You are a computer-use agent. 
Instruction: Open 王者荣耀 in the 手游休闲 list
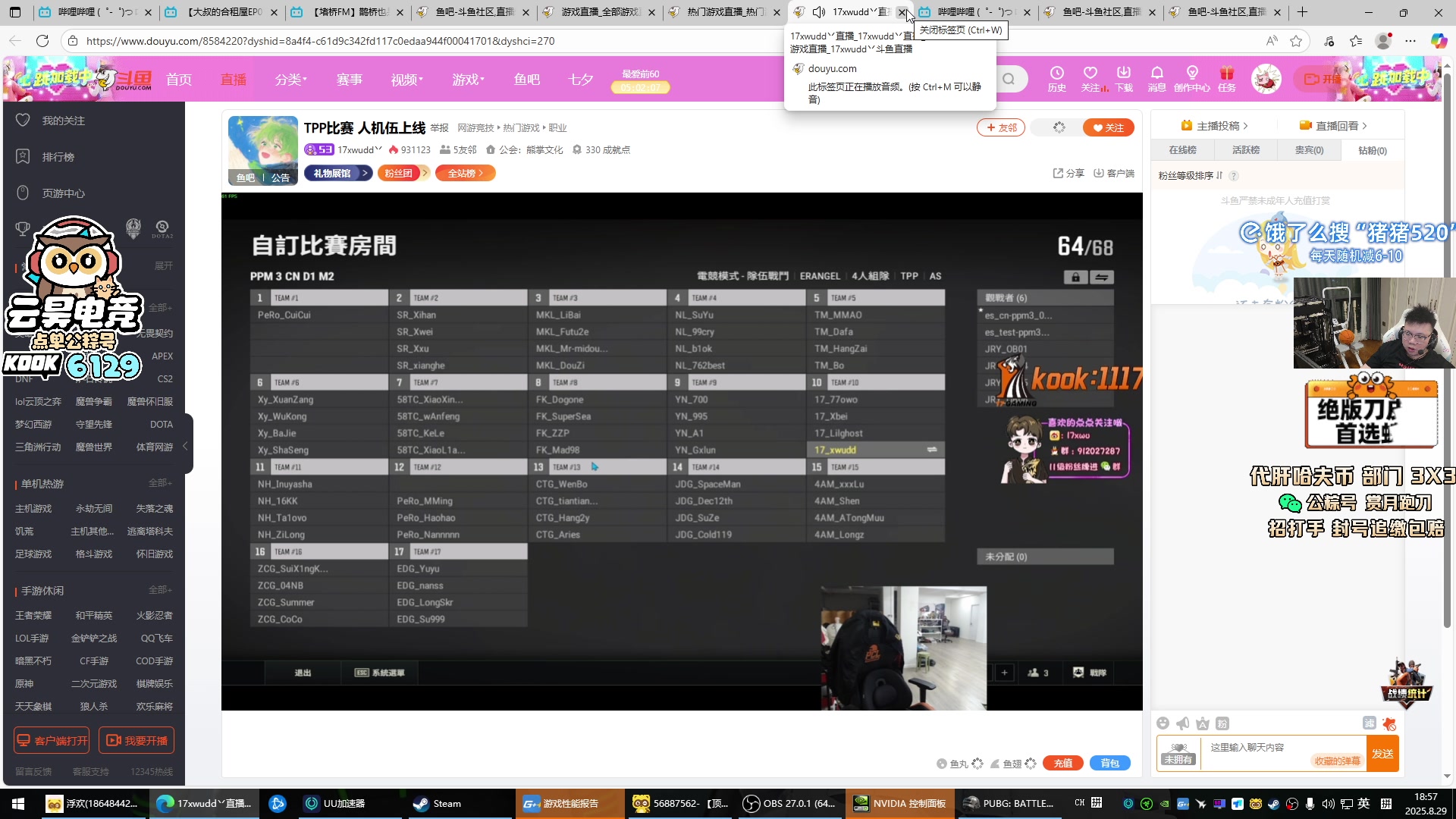[33, 615]
